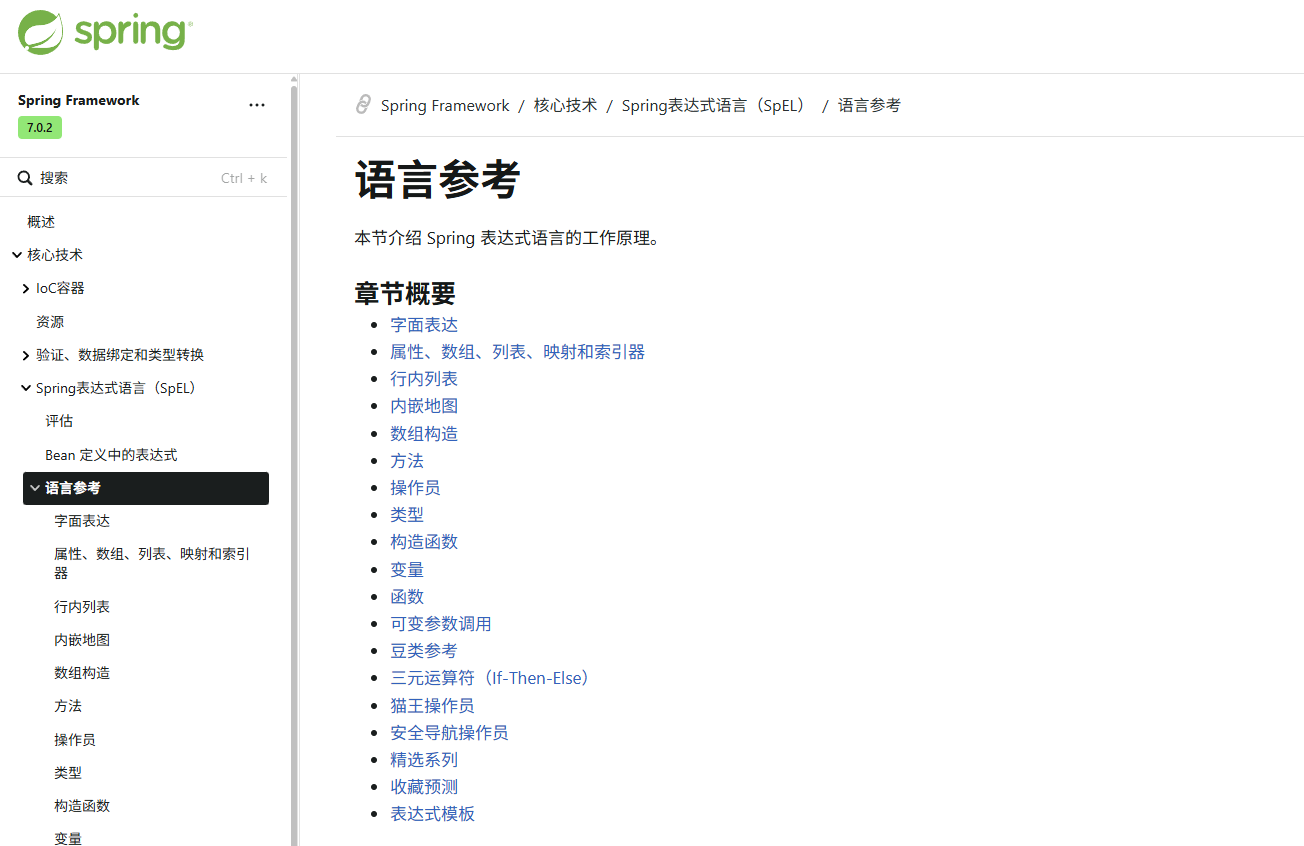The image size is (1304, 846).
Task: Open 构造函数 link in 章节概要
Action: pyautogui.click(x=424, y=542)
